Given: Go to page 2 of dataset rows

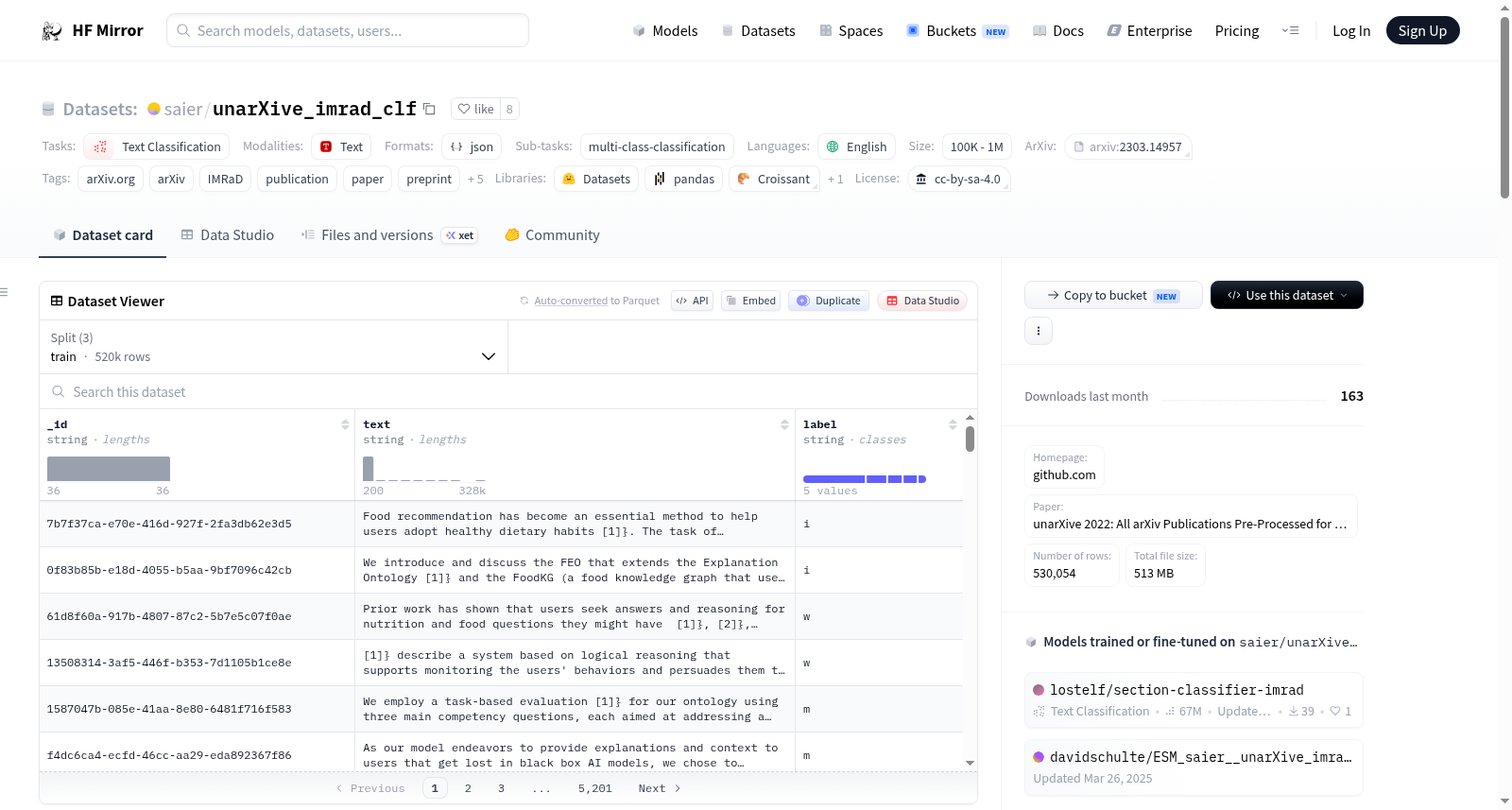Looking at the screenshot, I should [x=468, y=788].
